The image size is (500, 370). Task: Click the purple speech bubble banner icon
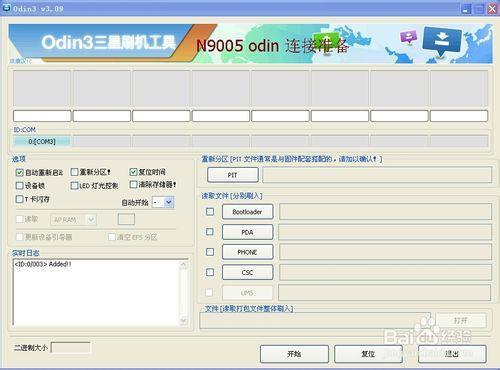(x=409, y=37)
